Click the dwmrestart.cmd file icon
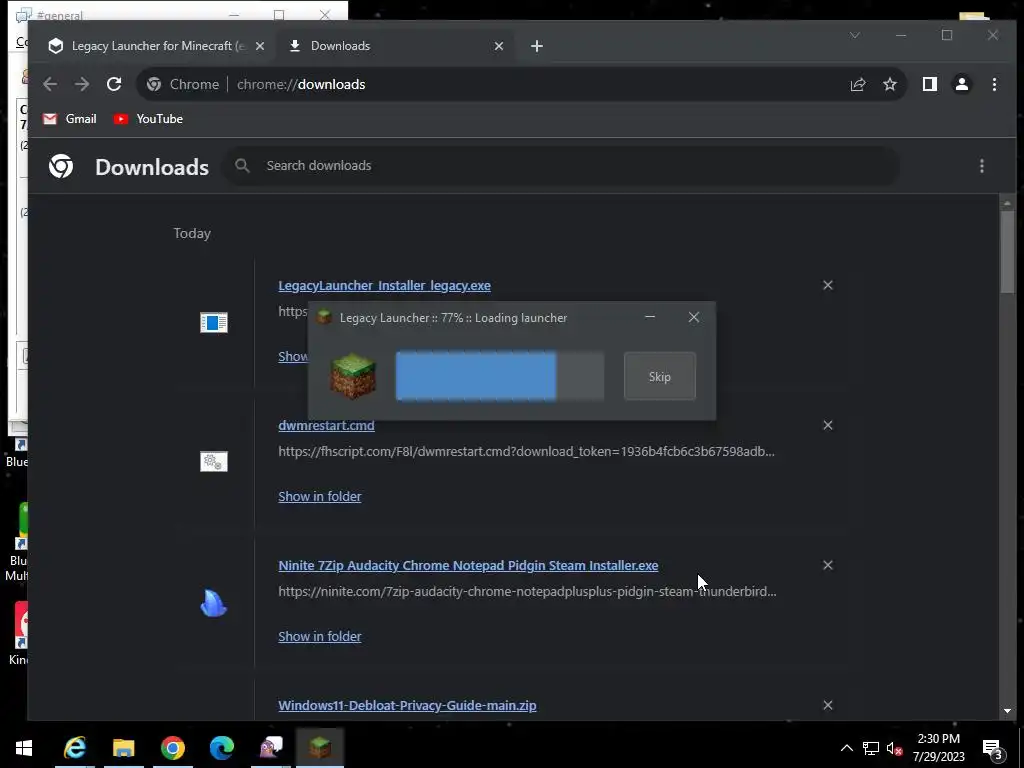This screenshot has height=768, width=1024. [214, 462]
